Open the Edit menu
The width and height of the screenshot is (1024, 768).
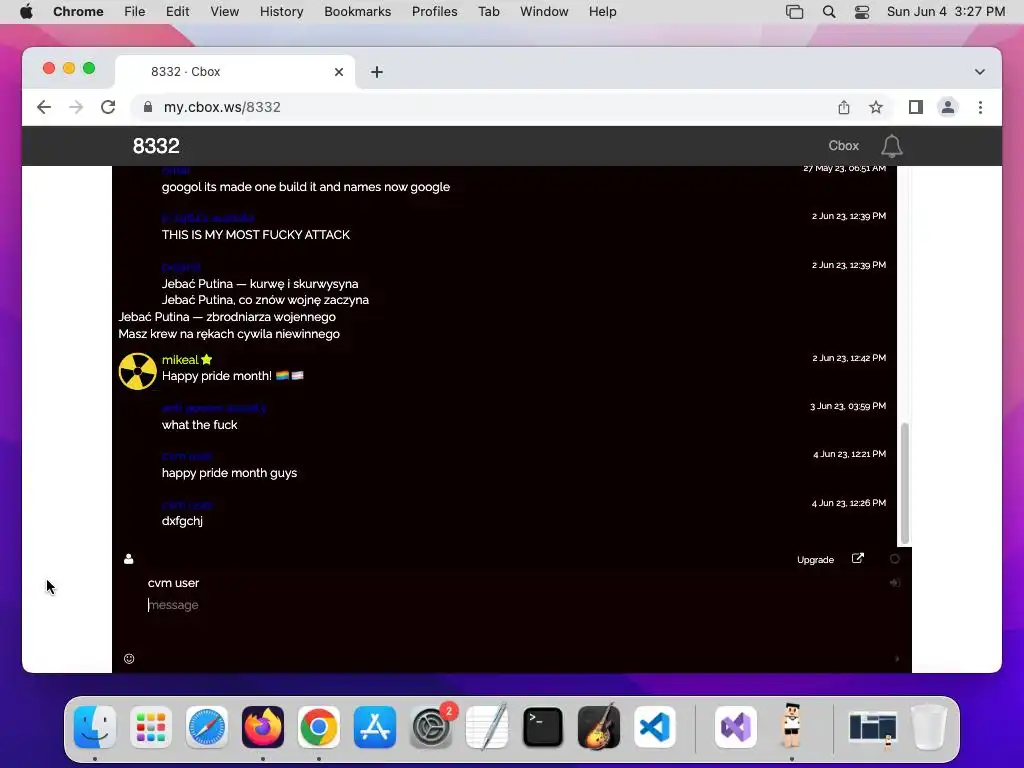[177, 12]
